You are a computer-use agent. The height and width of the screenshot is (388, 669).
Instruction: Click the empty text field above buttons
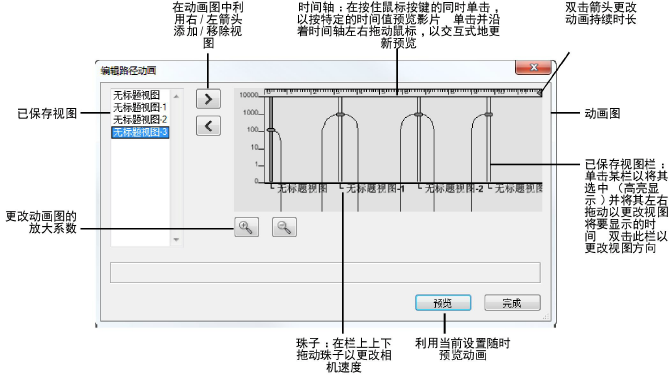(x=325, y=272)
